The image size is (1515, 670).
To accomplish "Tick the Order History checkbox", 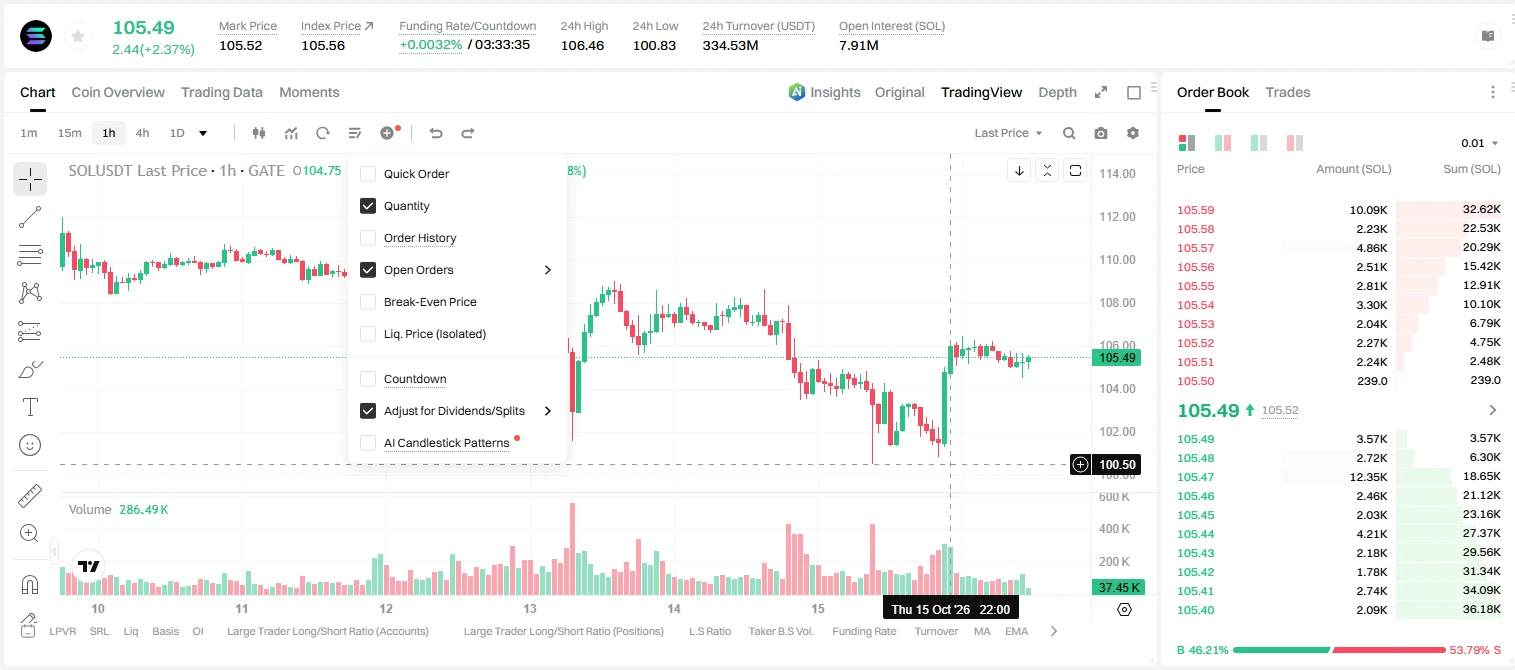I will click(368, 238).
